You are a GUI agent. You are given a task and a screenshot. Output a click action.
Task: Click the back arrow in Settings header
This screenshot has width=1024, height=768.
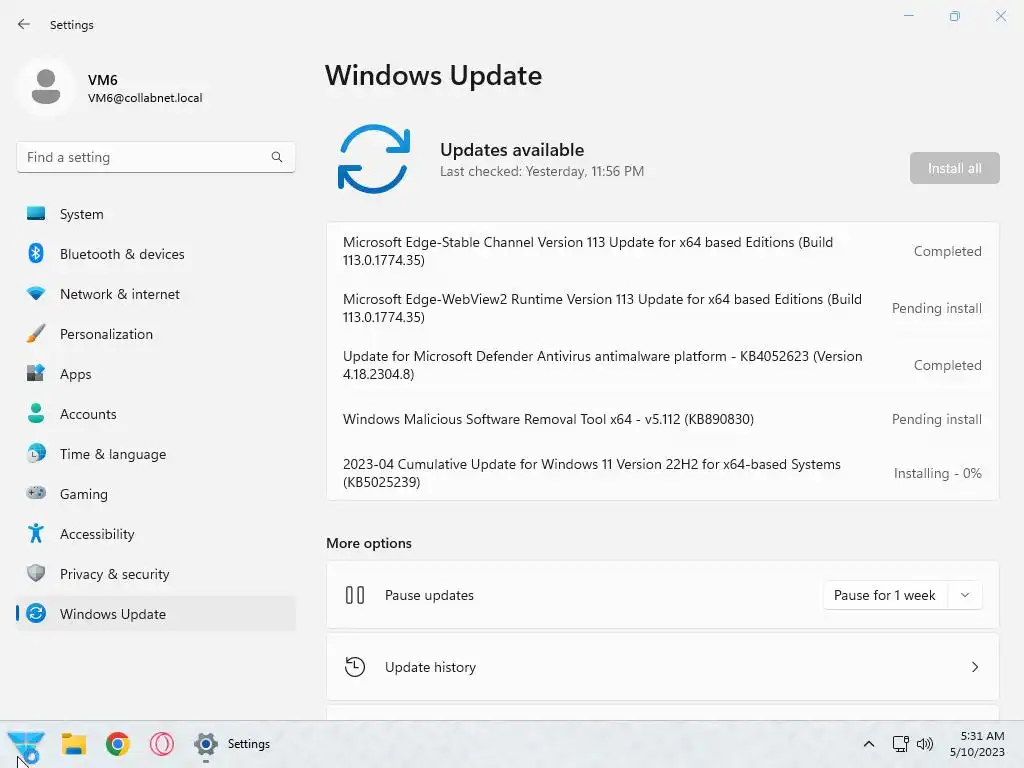tap(24, 24)
